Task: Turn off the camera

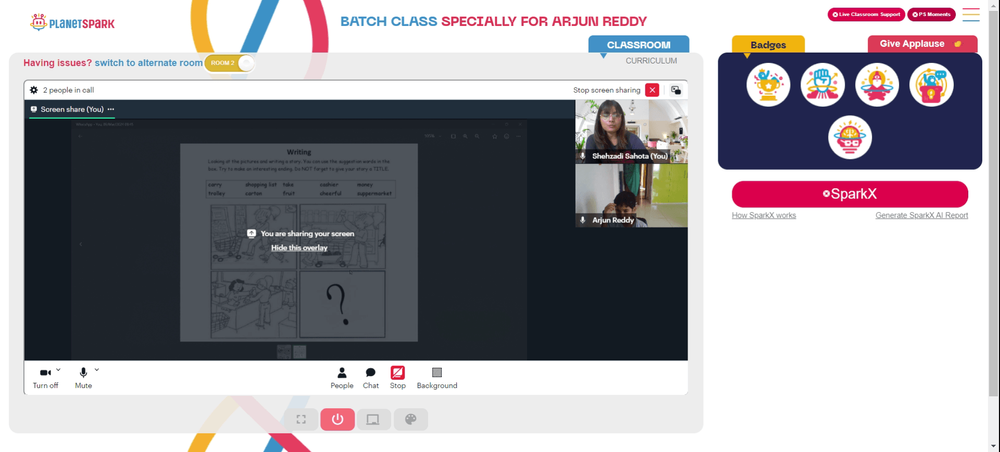Action: [45, 377]
